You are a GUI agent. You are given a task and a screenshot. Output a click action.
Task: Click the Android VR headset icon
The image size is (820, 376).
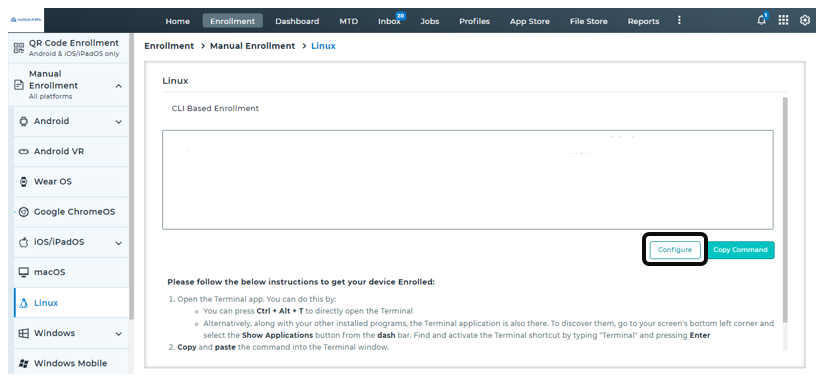23,152
